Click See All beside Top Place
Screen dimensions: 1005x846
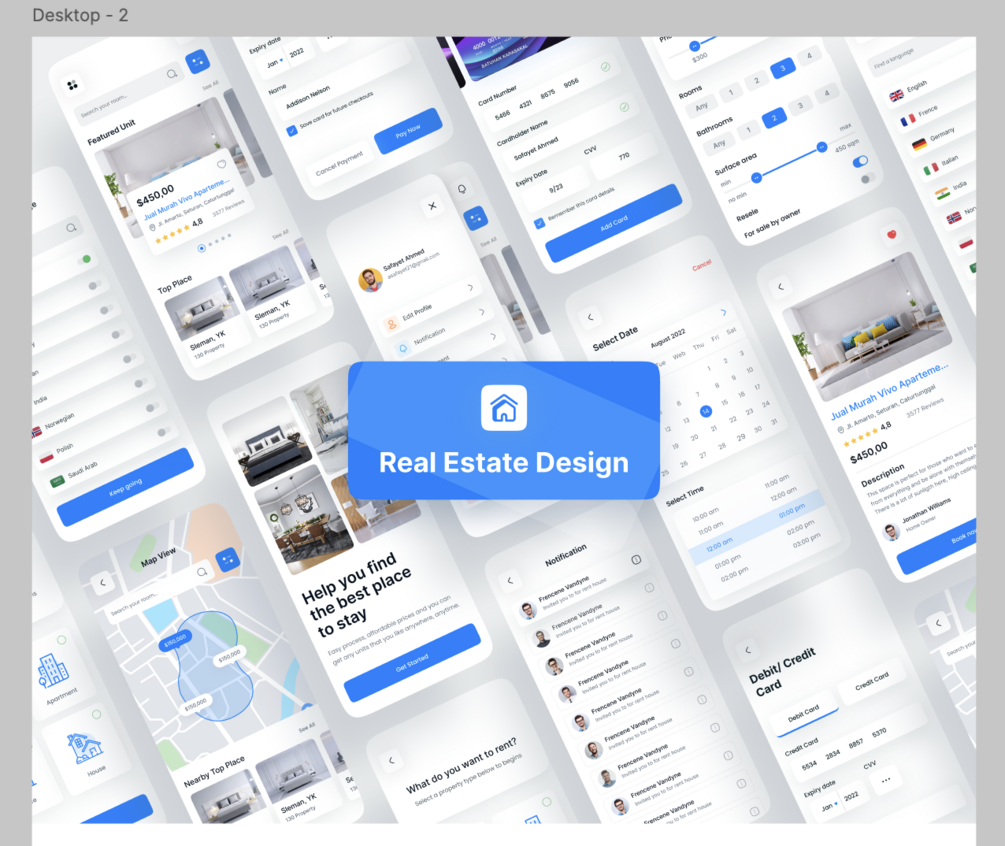(280, 235)
